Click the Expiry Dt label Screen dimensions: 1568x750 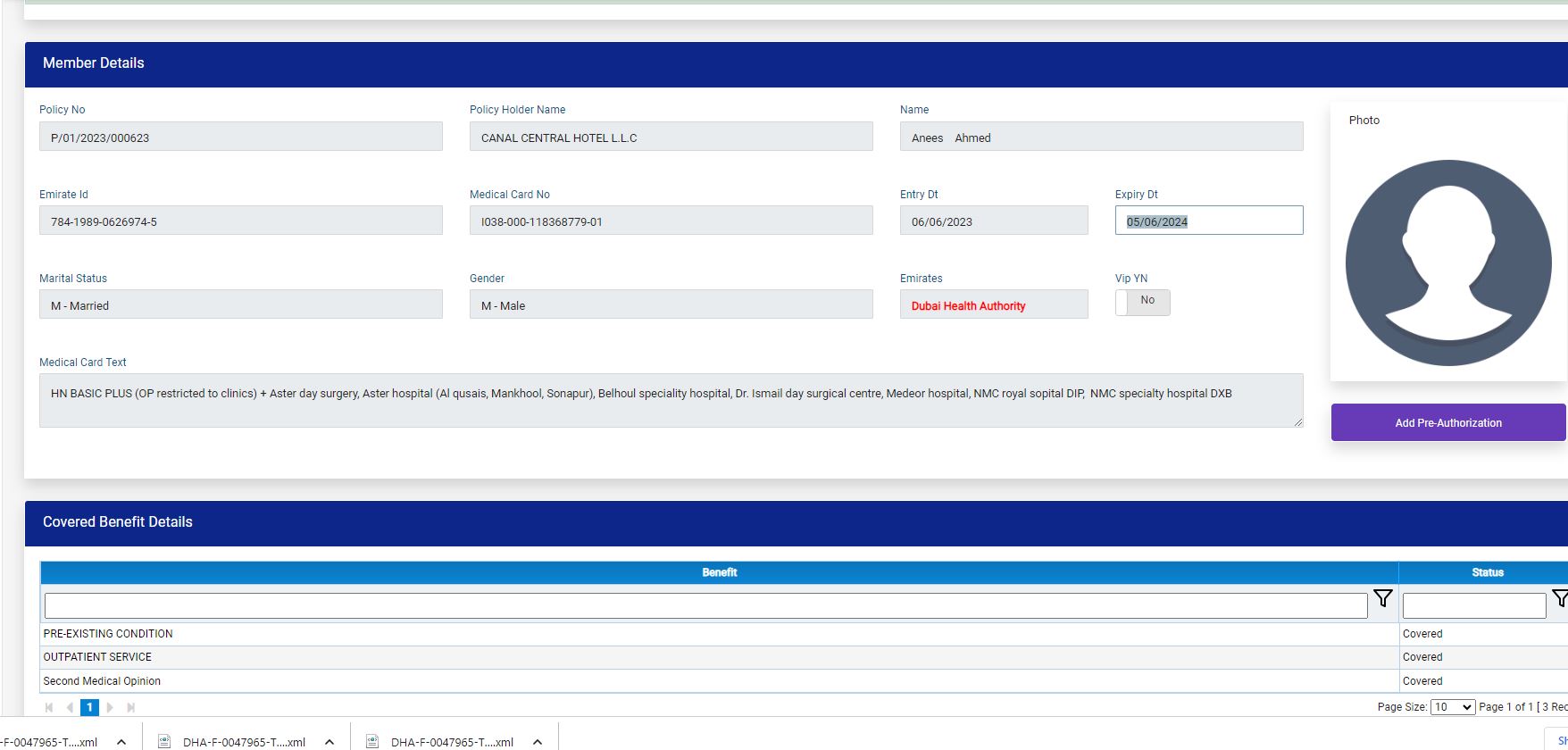pyautogui.click(x=1137, y=195)
